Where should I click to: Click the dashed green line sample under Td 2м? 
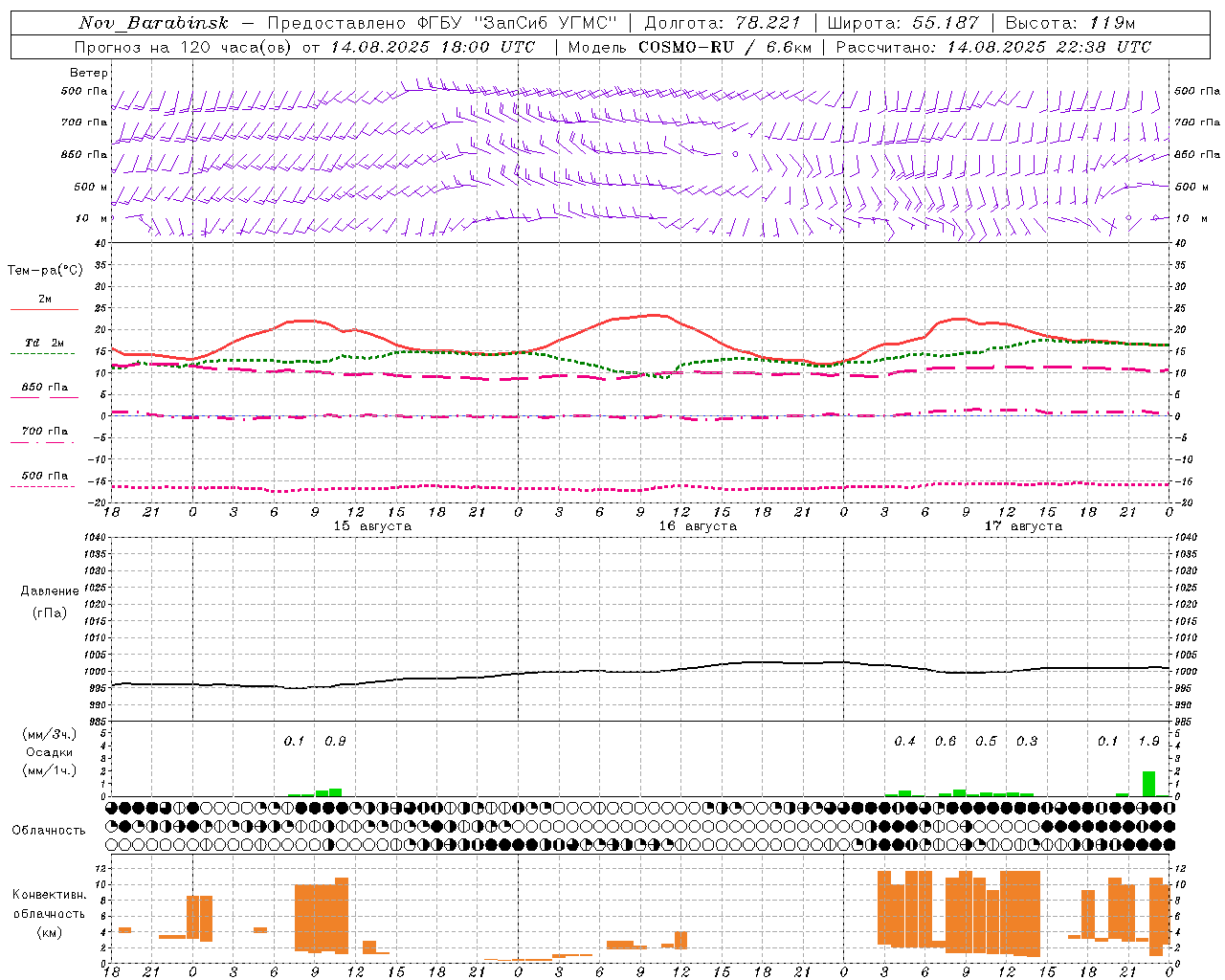pos(44,354)
